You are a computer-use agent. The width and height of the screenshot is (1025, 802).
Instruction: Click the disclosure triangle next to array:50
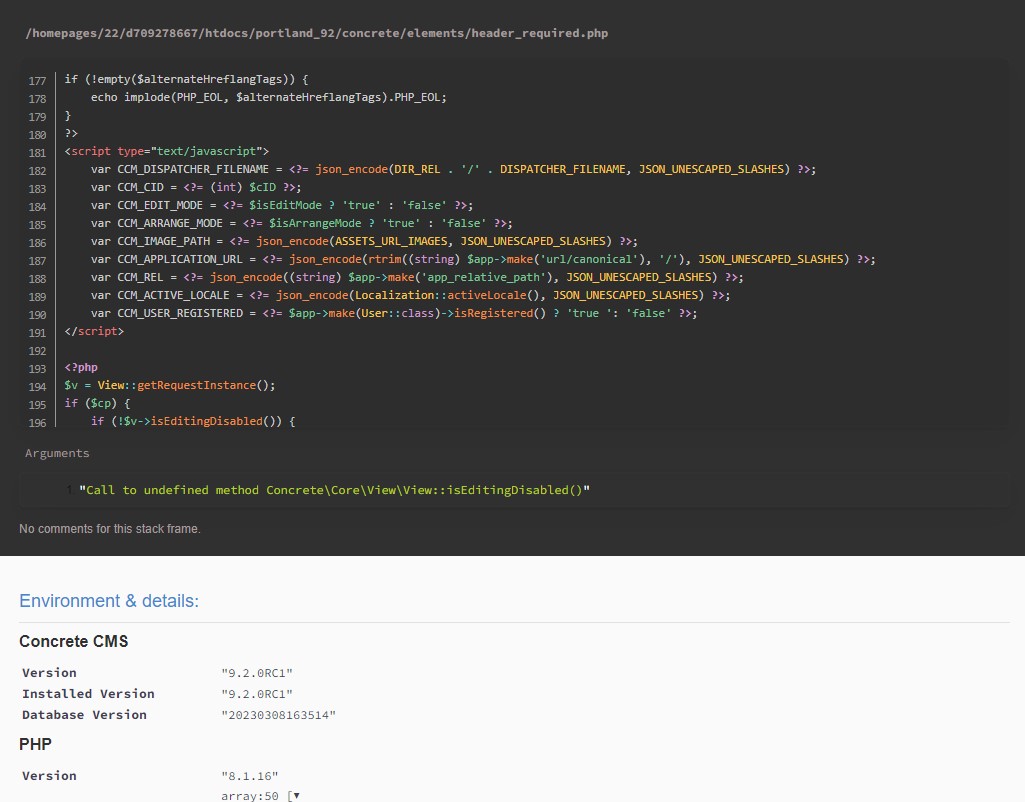pos(294,796)
